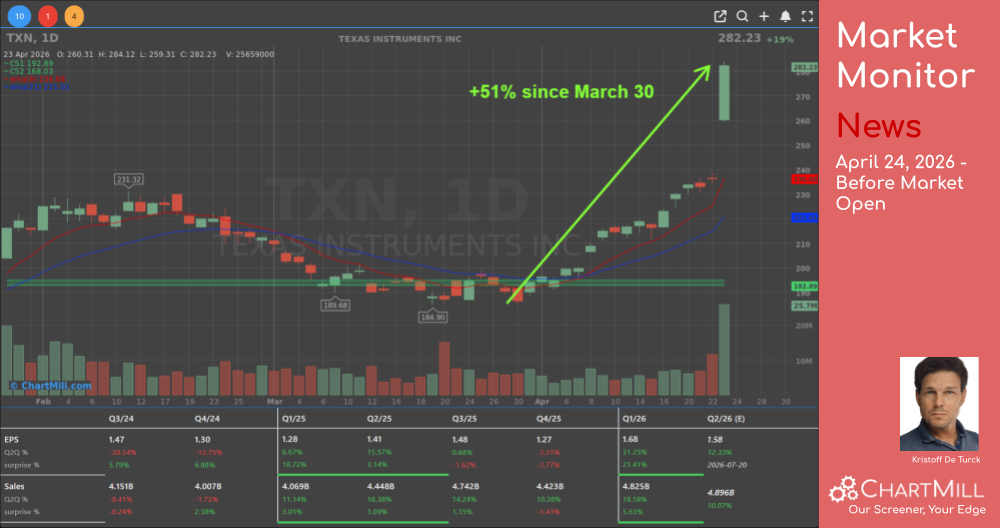Image resolution: width=1000 pixels, height=528 pixels.
Task: Open chart in new window icon
Action: [720, 16]
